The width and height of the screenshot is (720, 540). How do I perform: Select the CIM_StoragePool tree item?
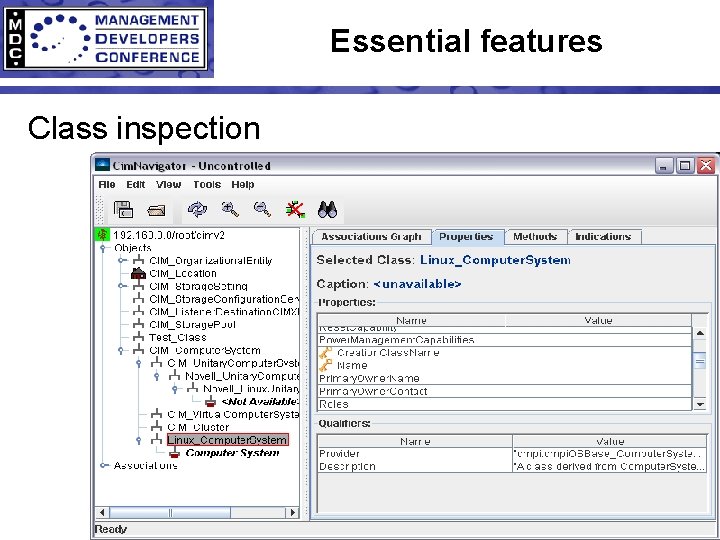tap(192, 325)
